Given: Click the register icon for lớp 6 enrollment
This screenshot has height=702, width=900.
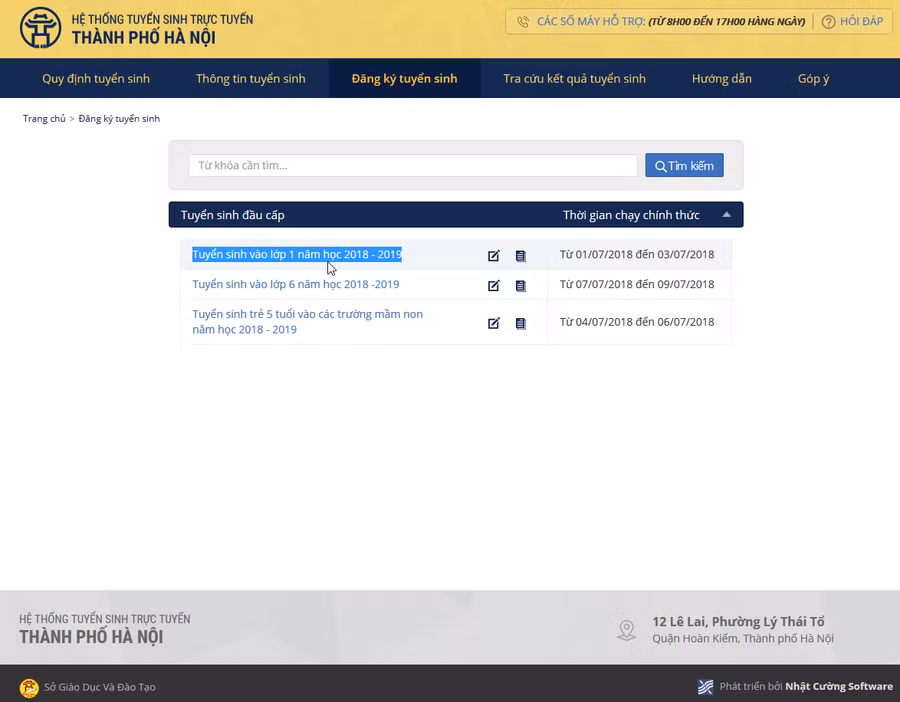Looking at the screenshot, I should click(493, 286).
